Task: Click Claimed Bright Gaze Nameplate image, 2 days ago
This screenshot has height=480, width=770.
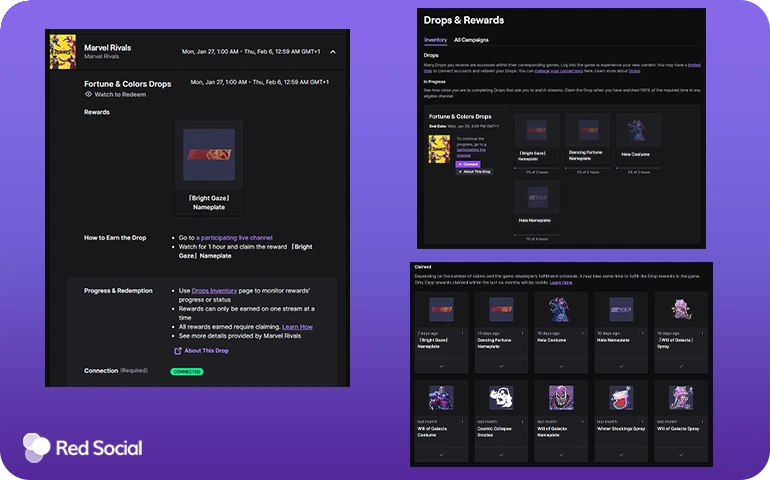Action: [x=441, y=310]
